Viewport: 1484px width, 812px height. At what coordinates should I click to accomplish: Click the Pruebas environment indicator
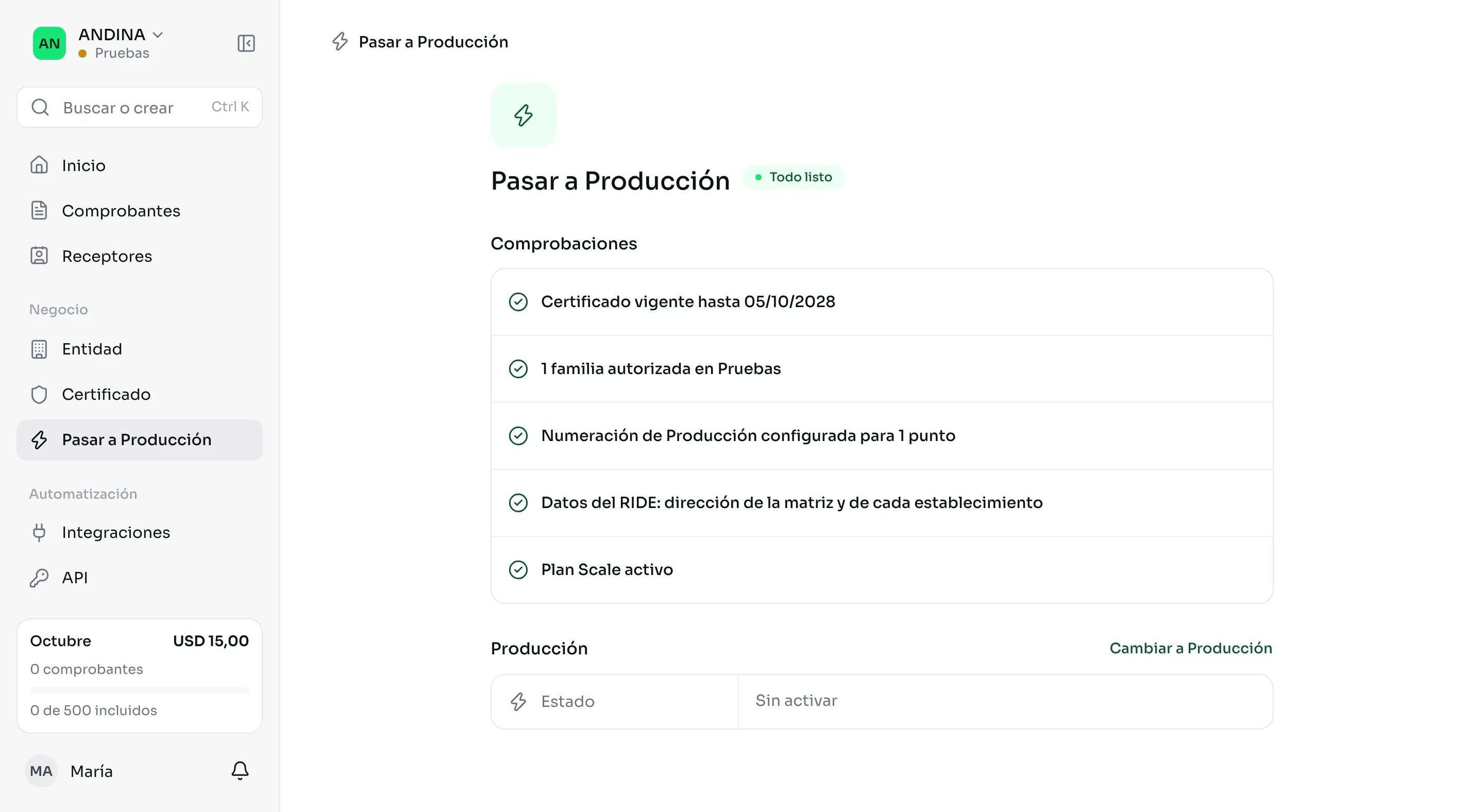[114, 53]
